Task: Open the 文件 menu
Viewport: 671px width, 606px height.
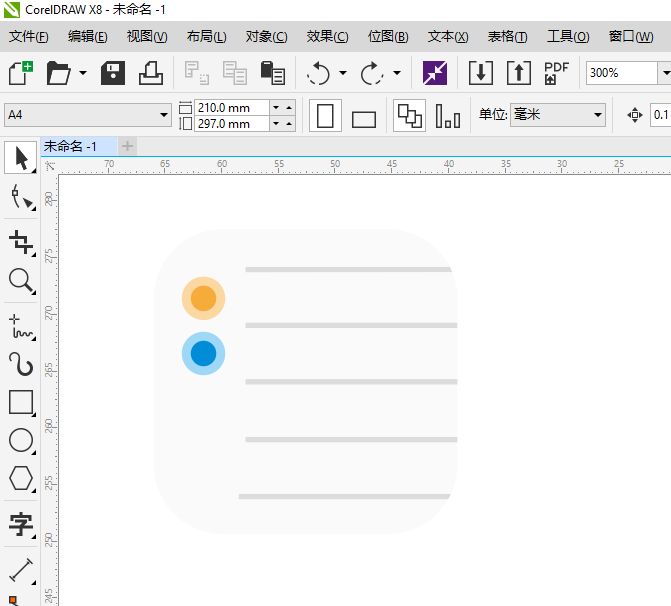Action: pos(29,37)
